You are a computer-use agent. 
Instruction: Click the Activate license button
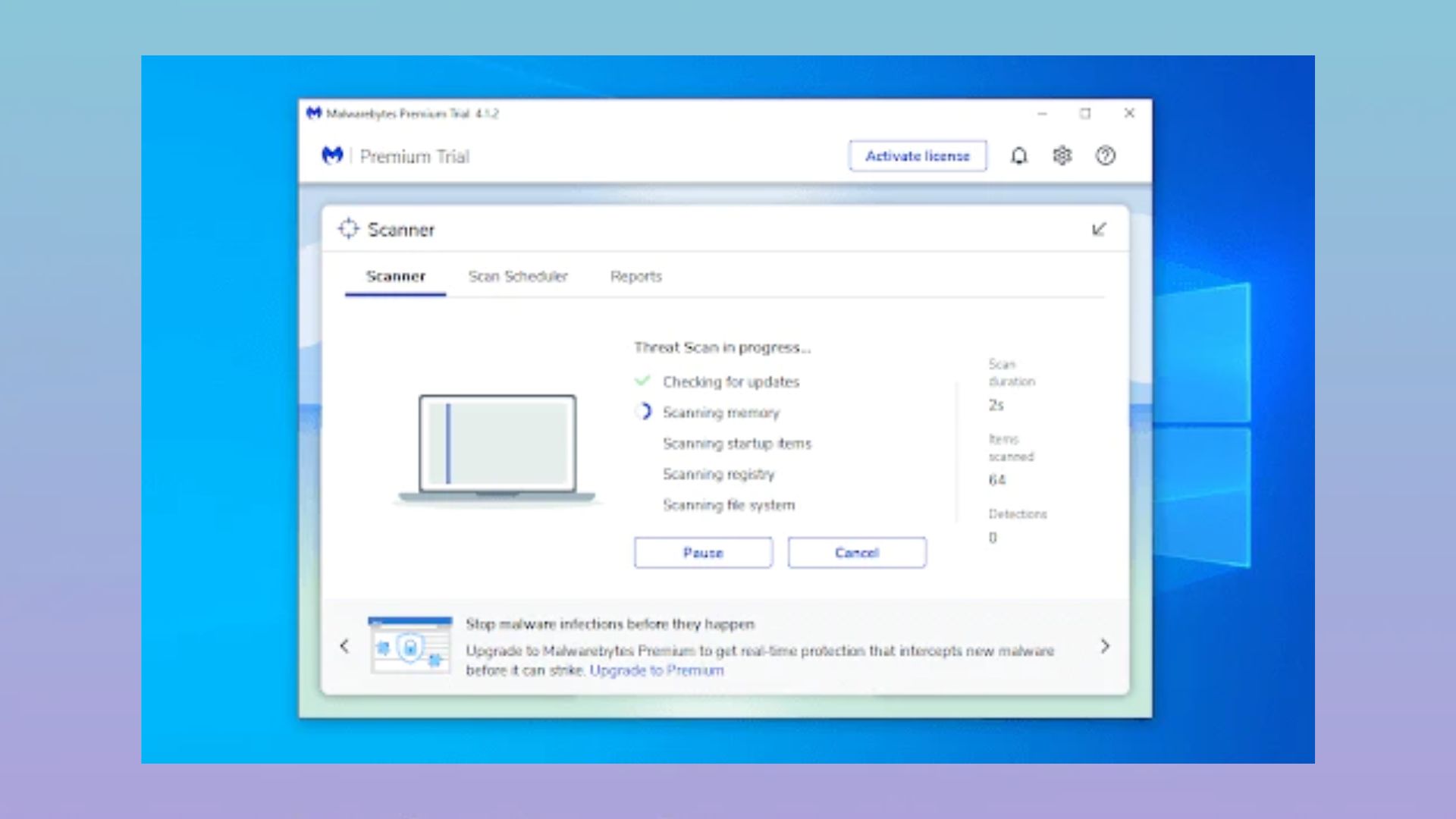click(x=918, y=156)
